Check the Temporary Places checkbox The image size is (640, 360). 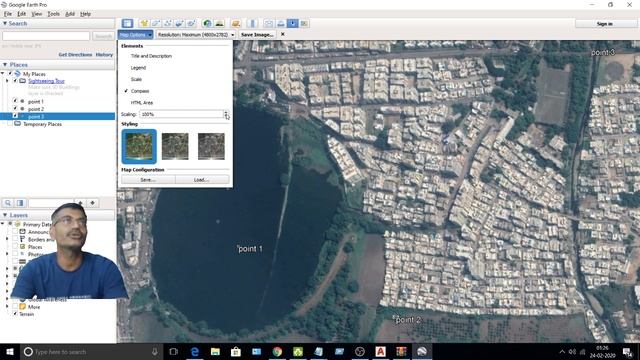tap(10, 124)
